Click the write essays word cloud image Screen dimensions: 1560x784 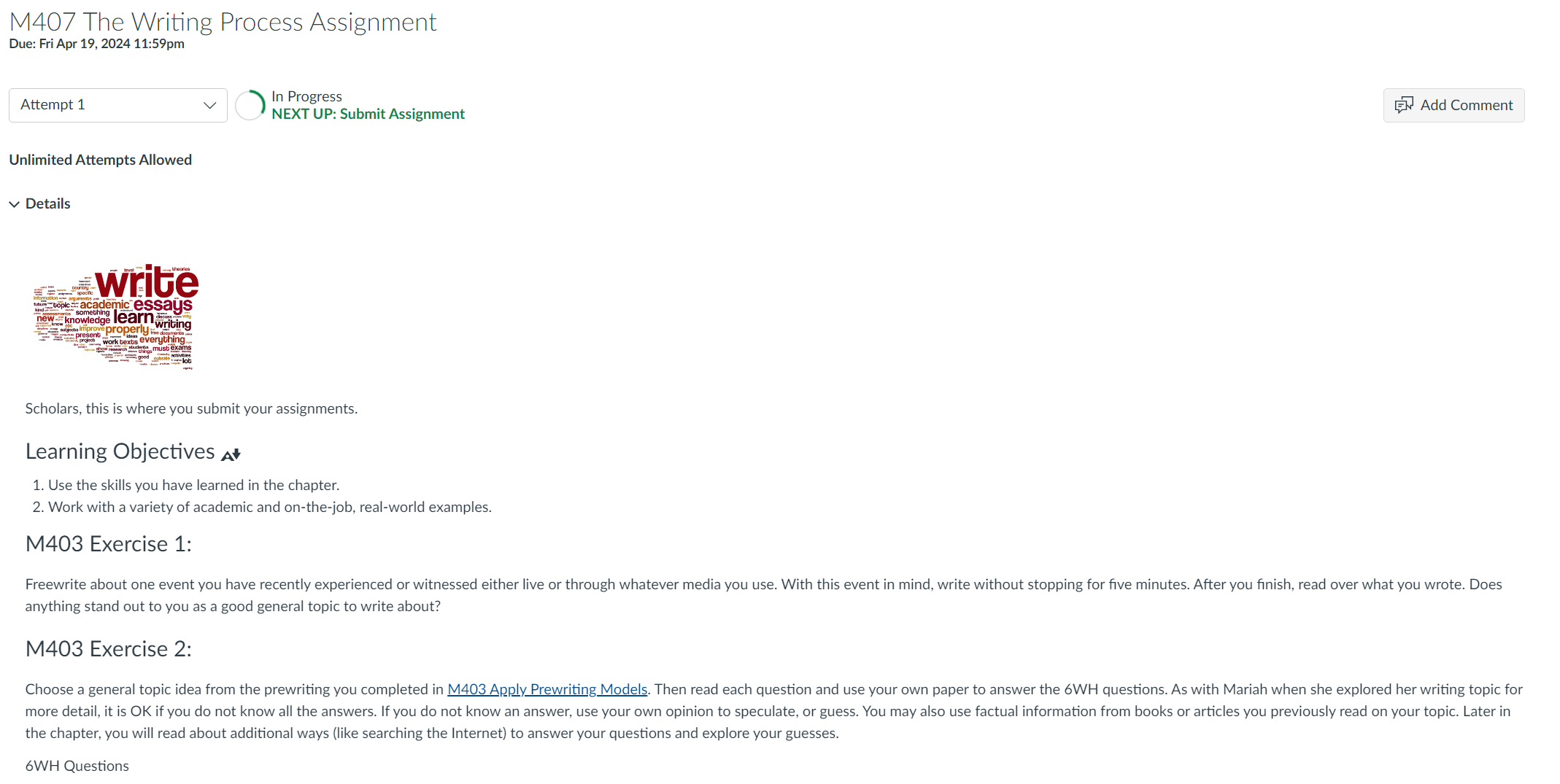(115, 317)
